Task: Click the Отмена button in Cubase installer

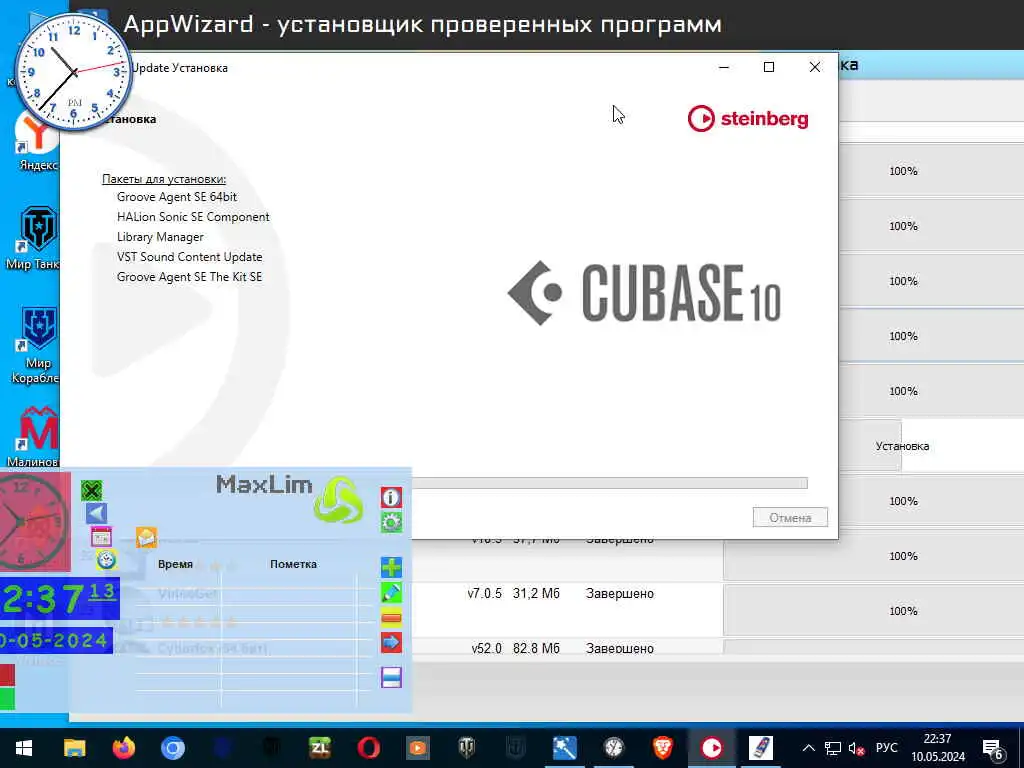Action: pos(790,517)
